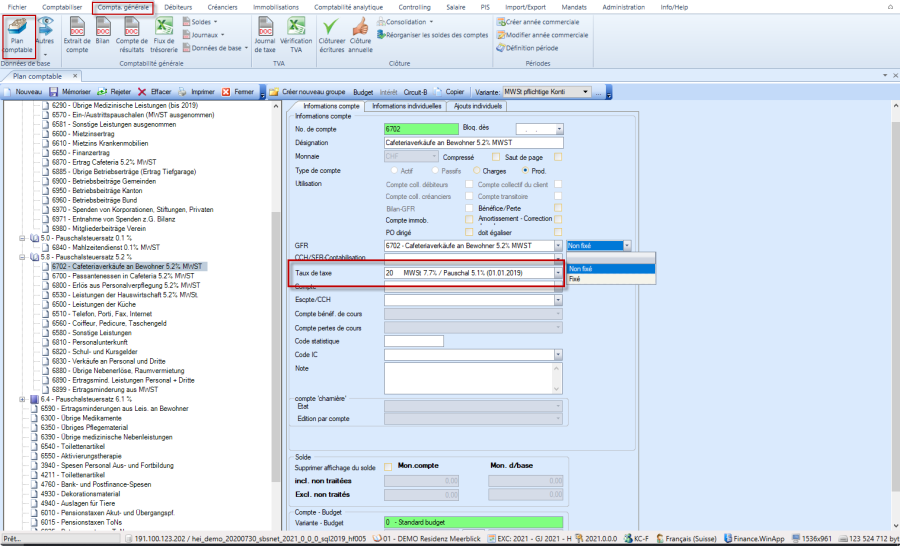The height and width of the screenshot is (546, 900).
Task: Open the Créanciers menu
Action: pos(223,7)
